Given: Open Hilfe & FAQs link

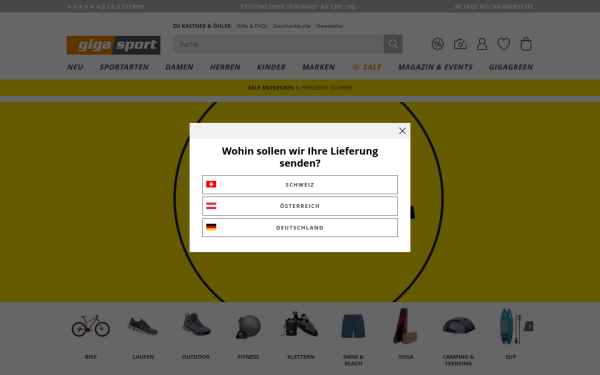Looking at the screenshot, I should [252, 26].
